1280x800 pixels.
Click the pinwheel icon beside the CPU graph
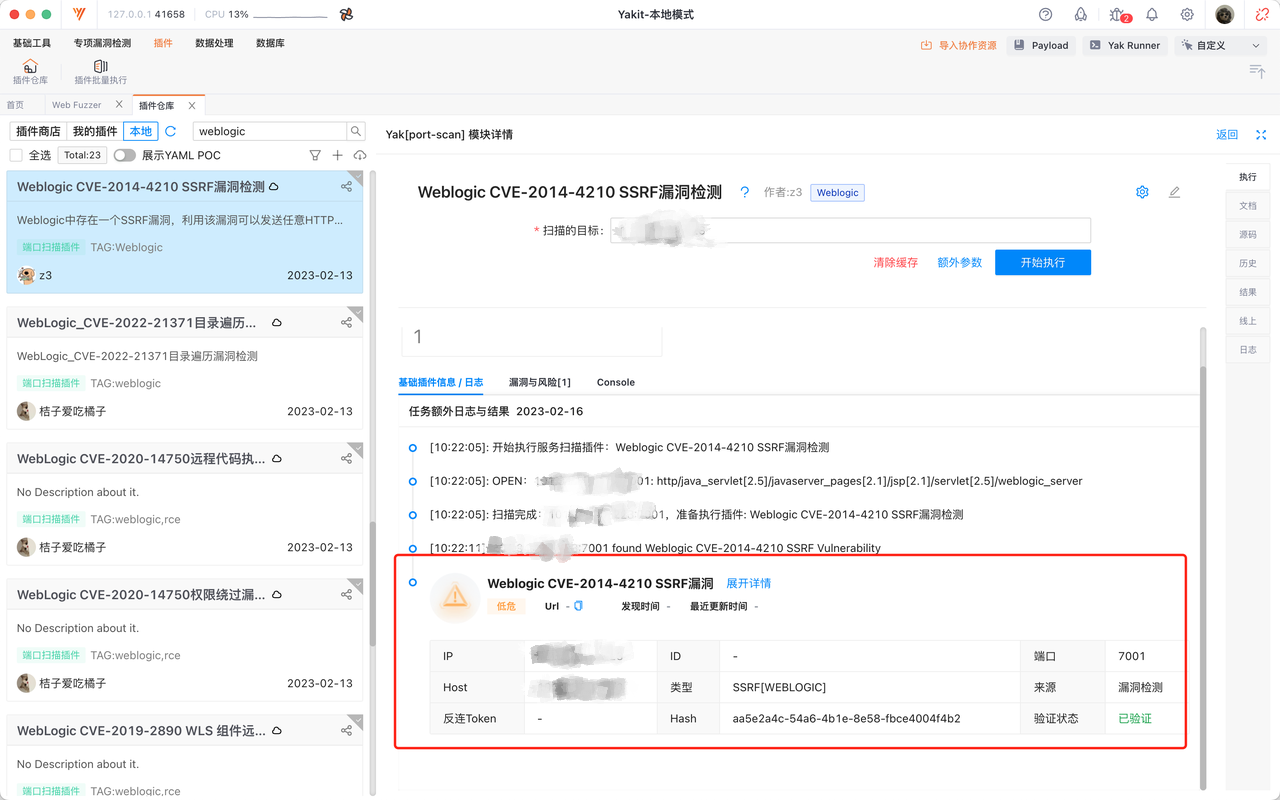pyautogui.click(x=346, y=15)
